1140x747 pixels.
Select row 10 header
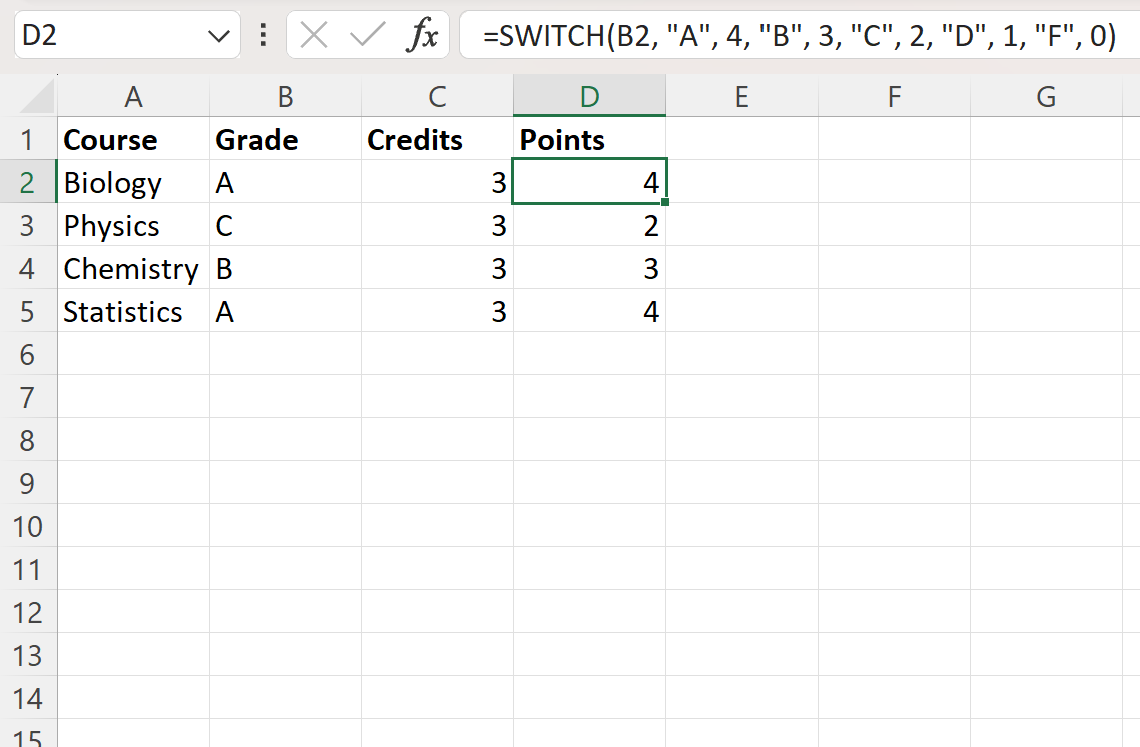point(28,527)
